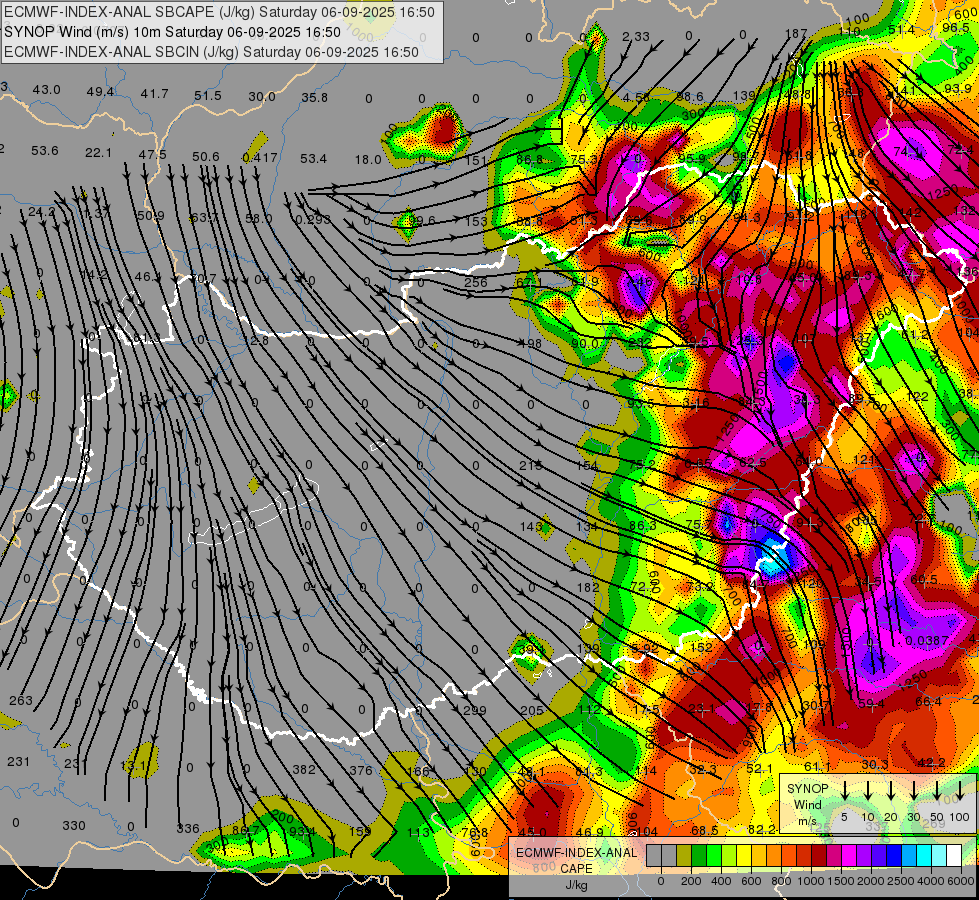Image resolution: width=979 pixels, height=900 pixels.
Task: Click the 'SYNOP Wind m/s' legend label
Action: point(807,804)
